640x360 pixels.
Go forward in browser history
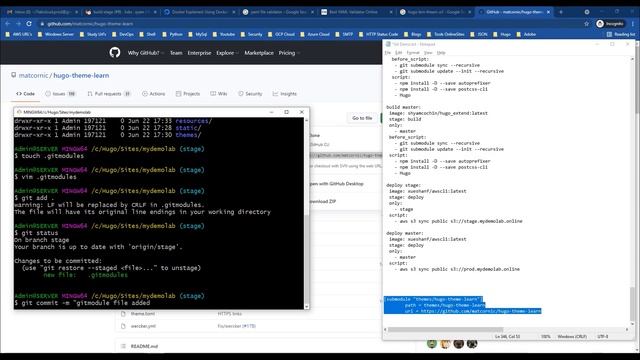click(18, 24)
